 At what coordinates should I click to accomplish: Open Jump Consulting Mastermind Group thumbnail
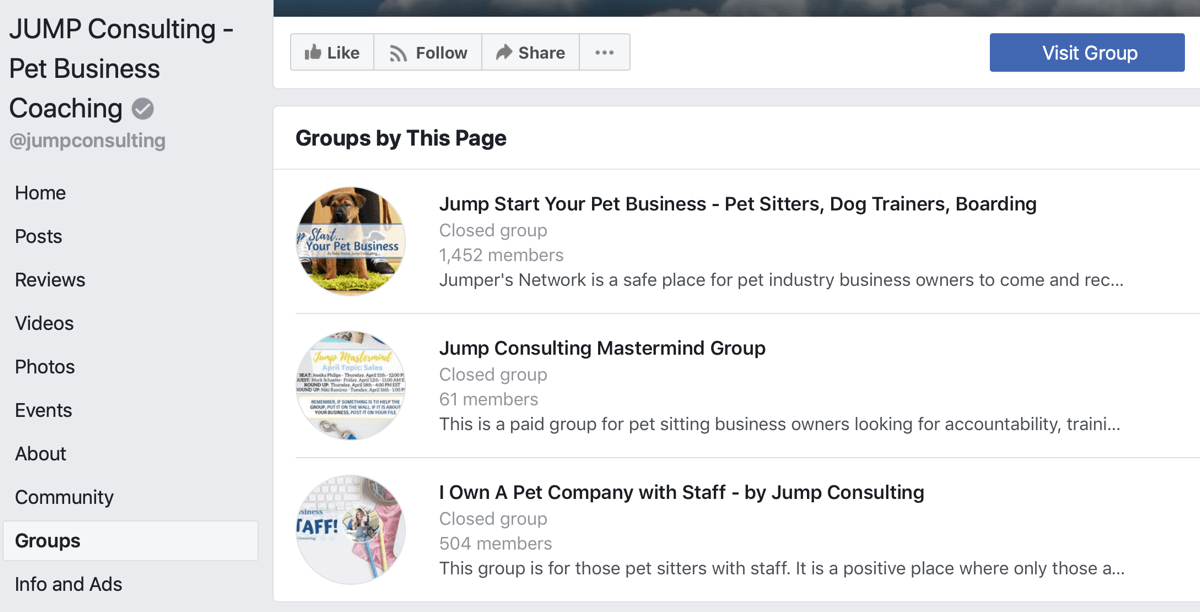point(351,385)
